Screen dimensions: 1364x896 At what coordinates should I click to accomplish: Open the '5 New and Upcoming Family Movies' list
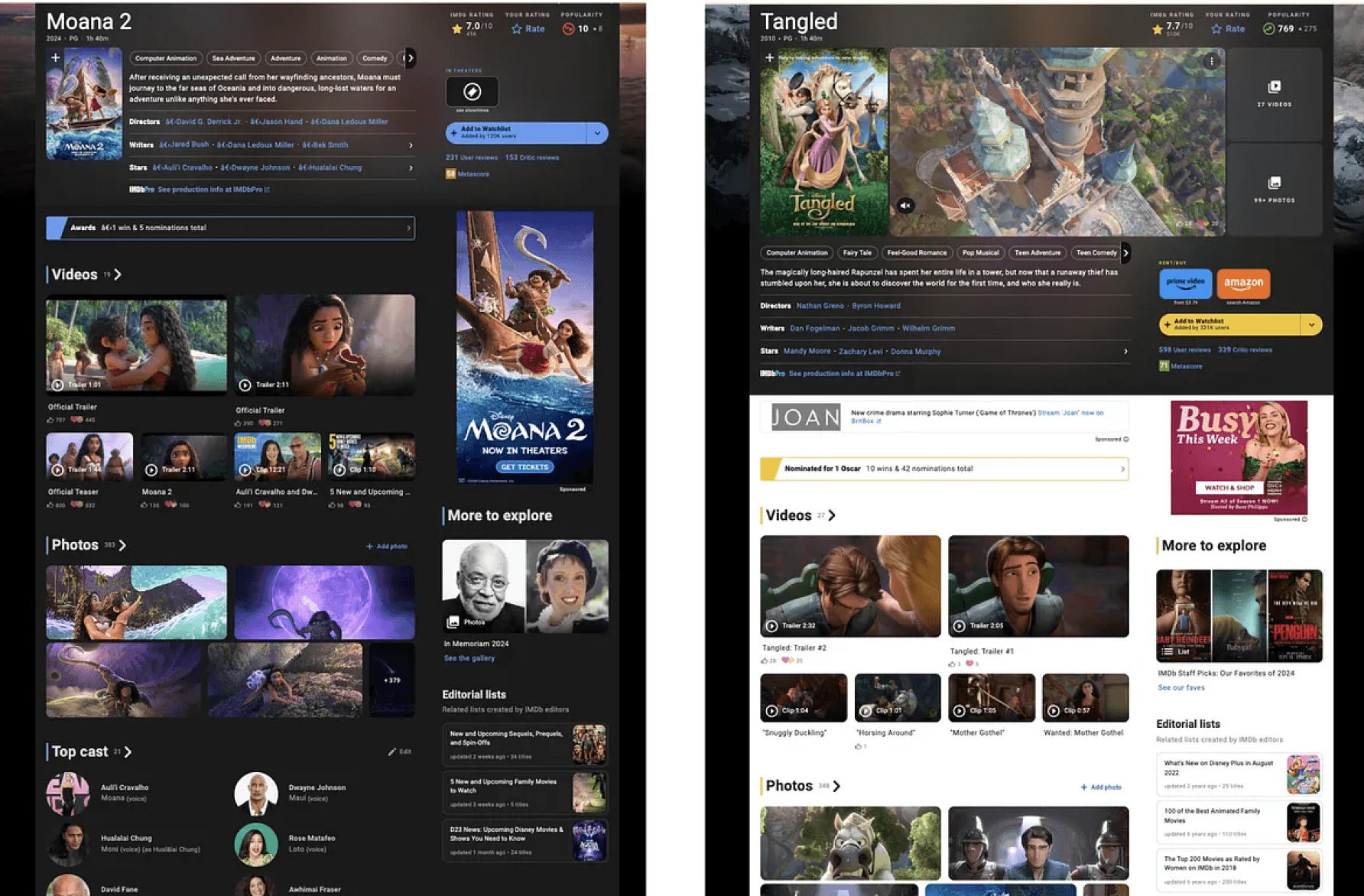[525, 792]
